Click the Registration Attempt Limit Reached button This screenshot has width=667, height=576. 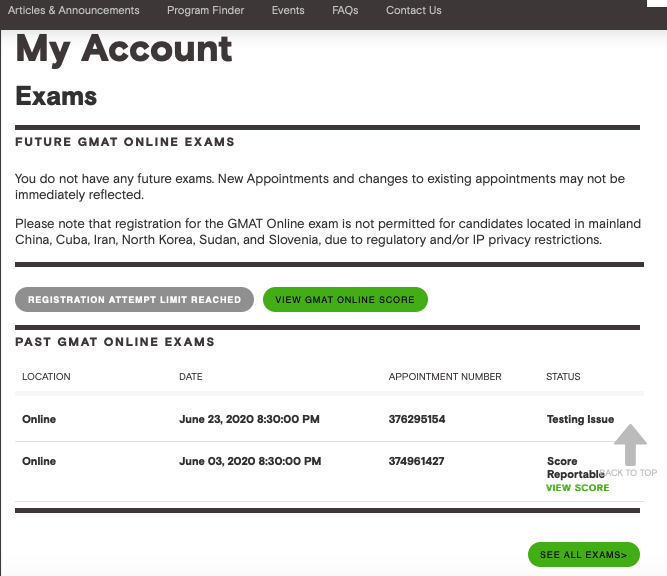134,299
